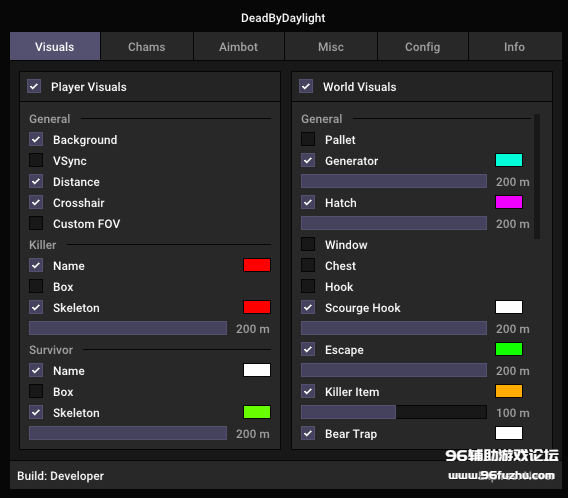The height and width of the screenshot is (498, 568).
Task: Adjust the Killer distance slider
Action: point(128,328)
